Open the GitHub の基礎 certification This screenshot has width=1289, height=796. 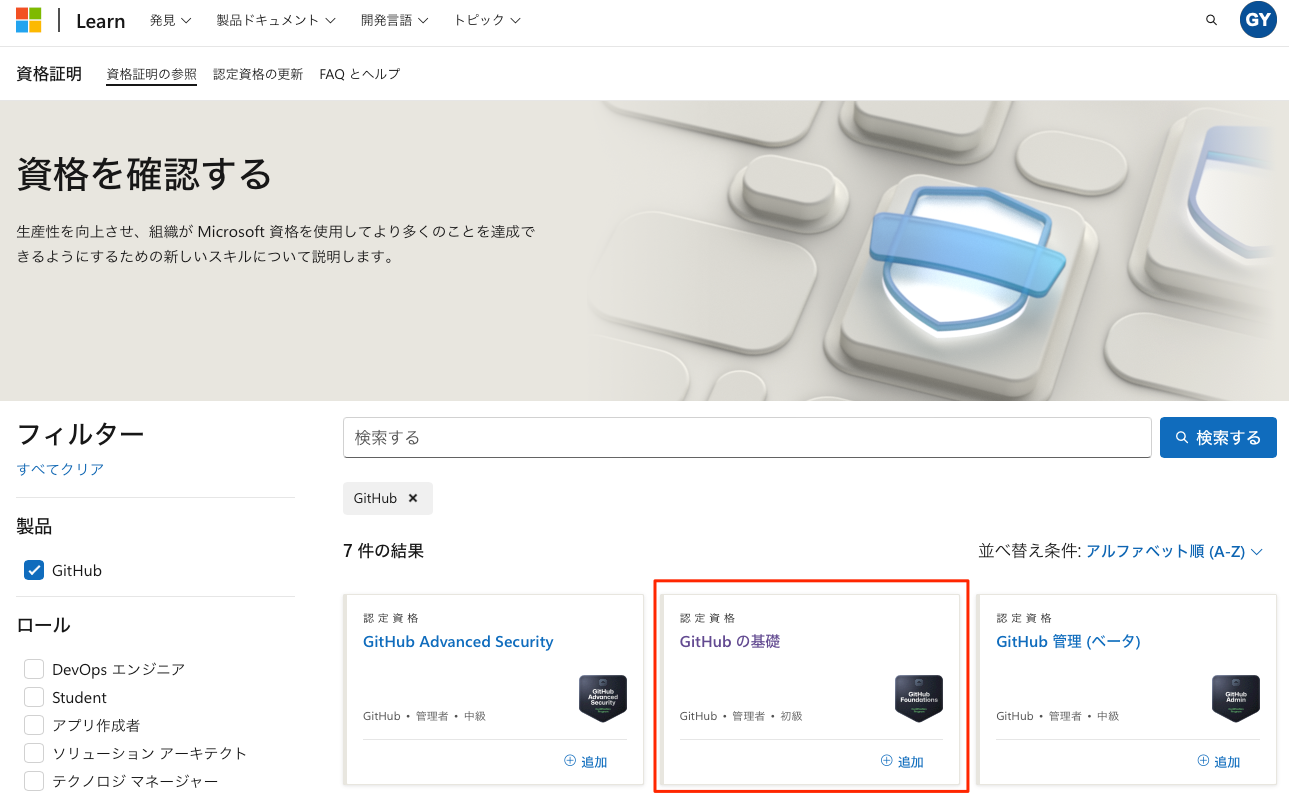(730, 641)
